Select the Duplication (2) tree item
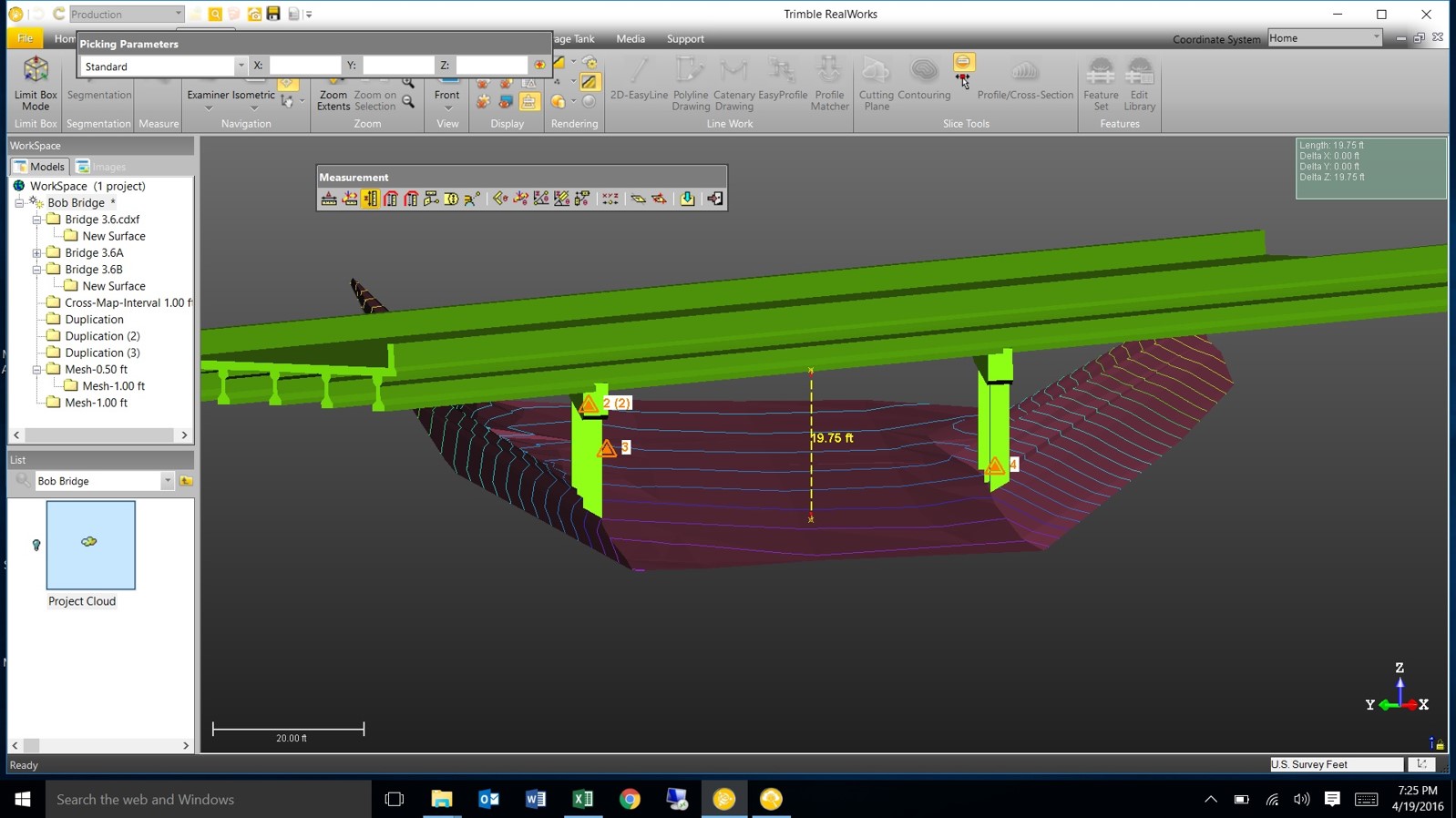This screenshot has width=1456, height=818. tap(102, 336)
